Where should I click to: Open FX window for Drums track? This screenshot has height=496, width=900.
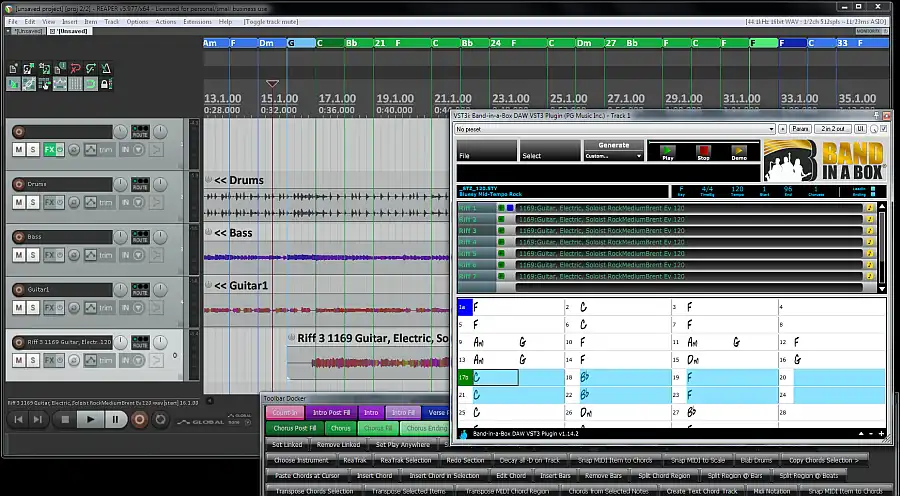coord(50,203)
